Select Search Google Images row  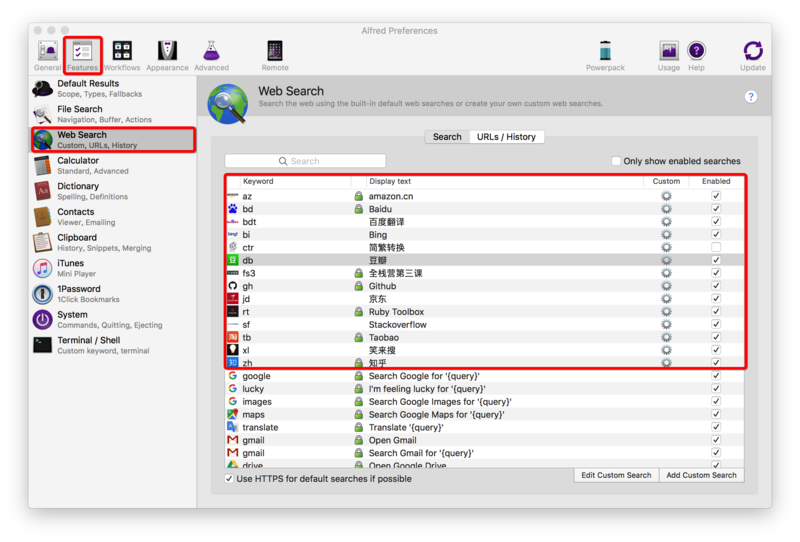click(x=485, y=402)
